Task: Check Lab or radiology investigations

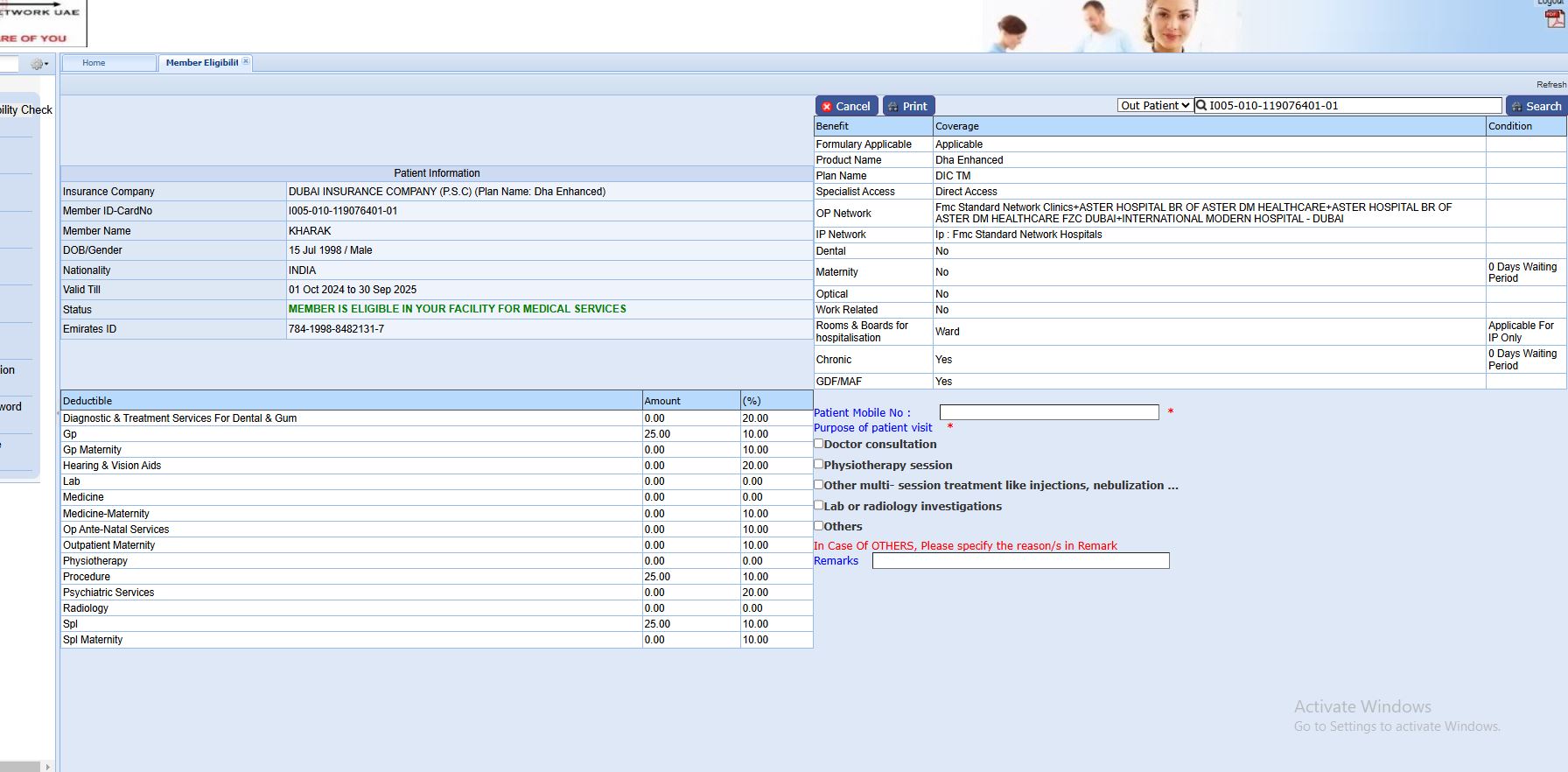Action: (x=819, y=505)
